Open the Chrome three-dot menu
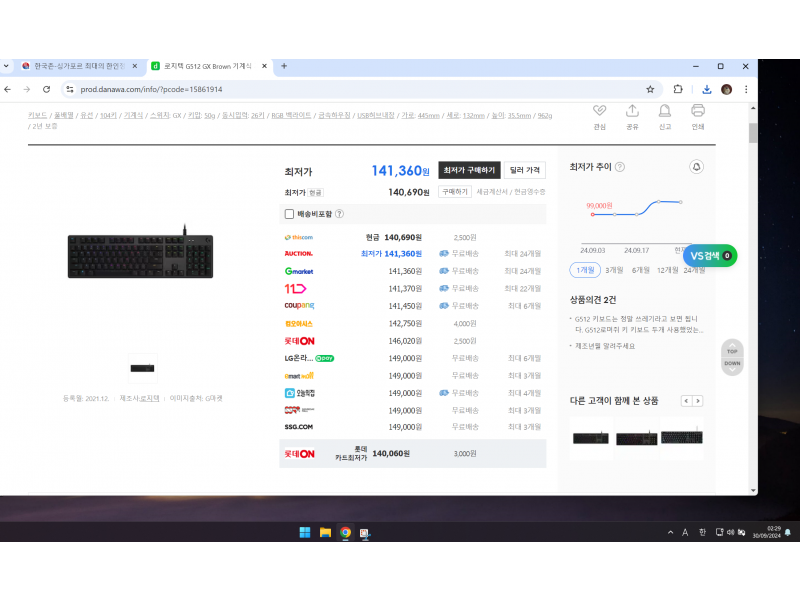This screenshot has width=800, height=600. (x=746, y=89)
